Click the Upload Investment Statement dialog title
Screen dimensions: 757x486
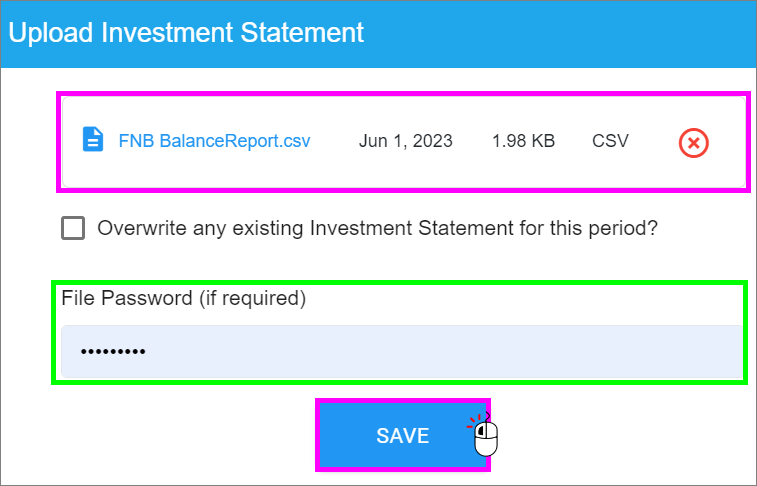click(x=187, y=32)
